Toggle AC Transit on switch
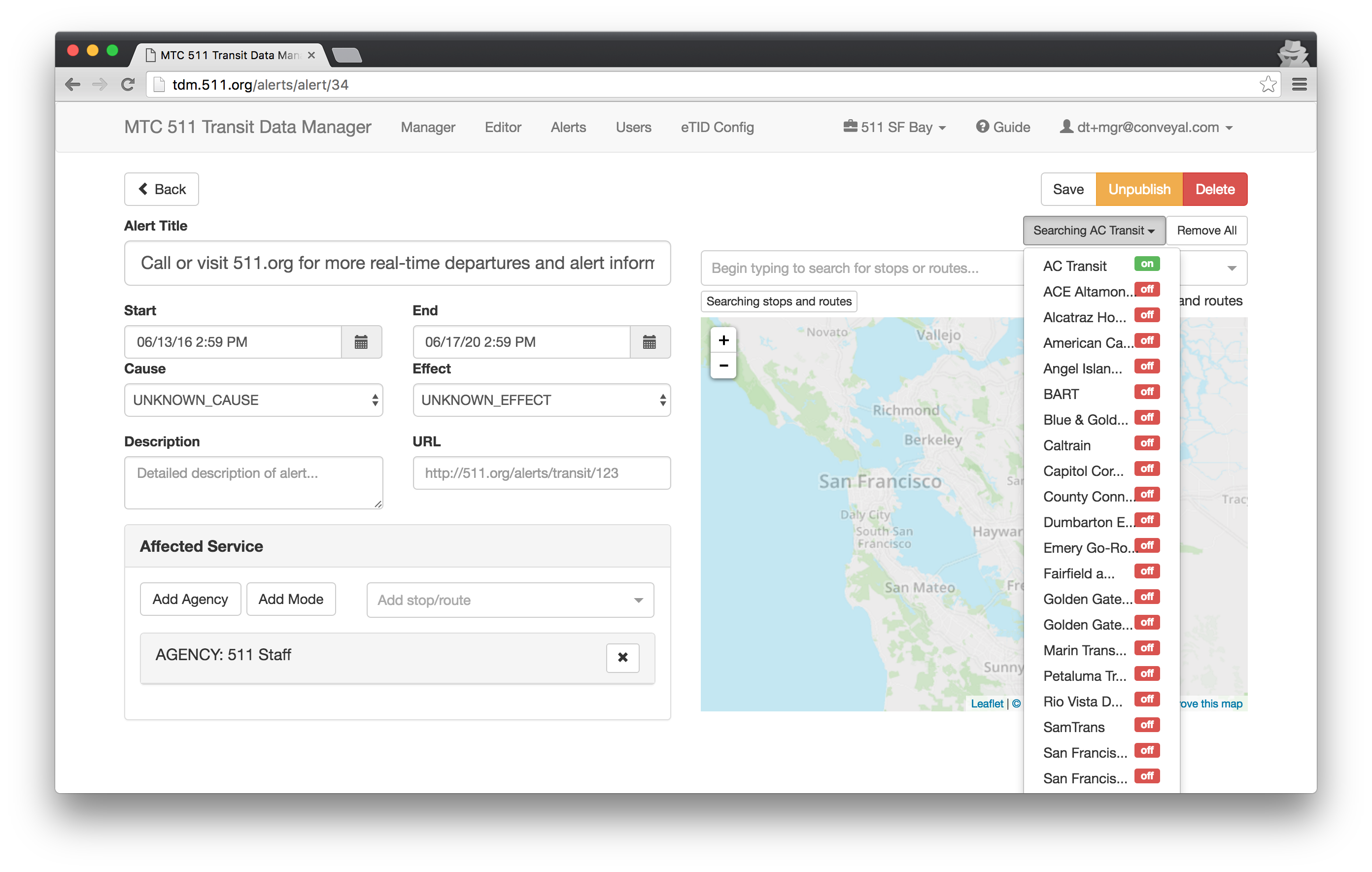Viewport: 1372px width, 872px height. click(x=1147, y=264)
